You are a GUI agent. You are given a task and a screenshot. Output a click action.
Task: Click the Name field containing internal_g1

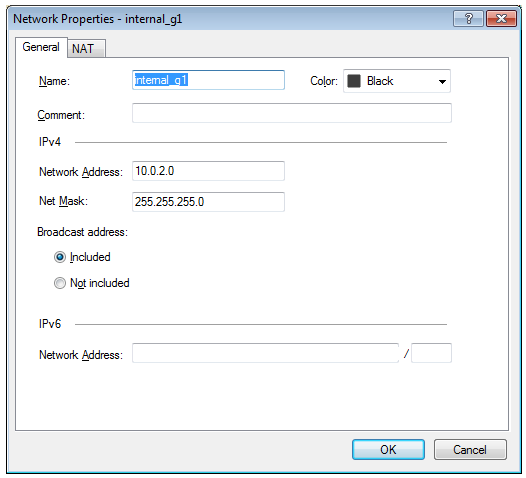[208, 80]
